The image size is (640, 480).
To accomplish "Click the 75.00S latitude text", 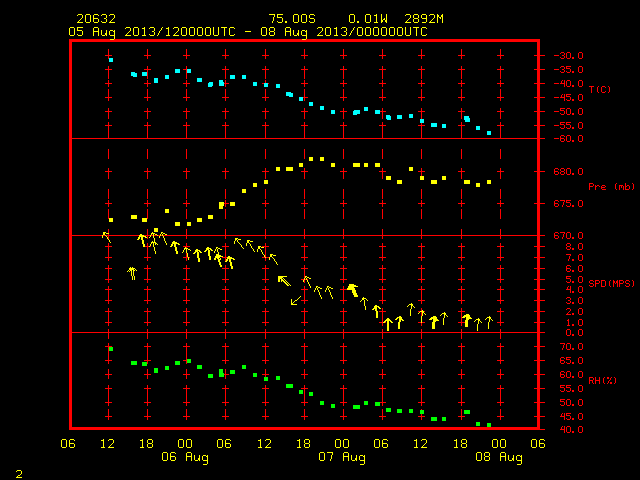I will coord(292,19).
